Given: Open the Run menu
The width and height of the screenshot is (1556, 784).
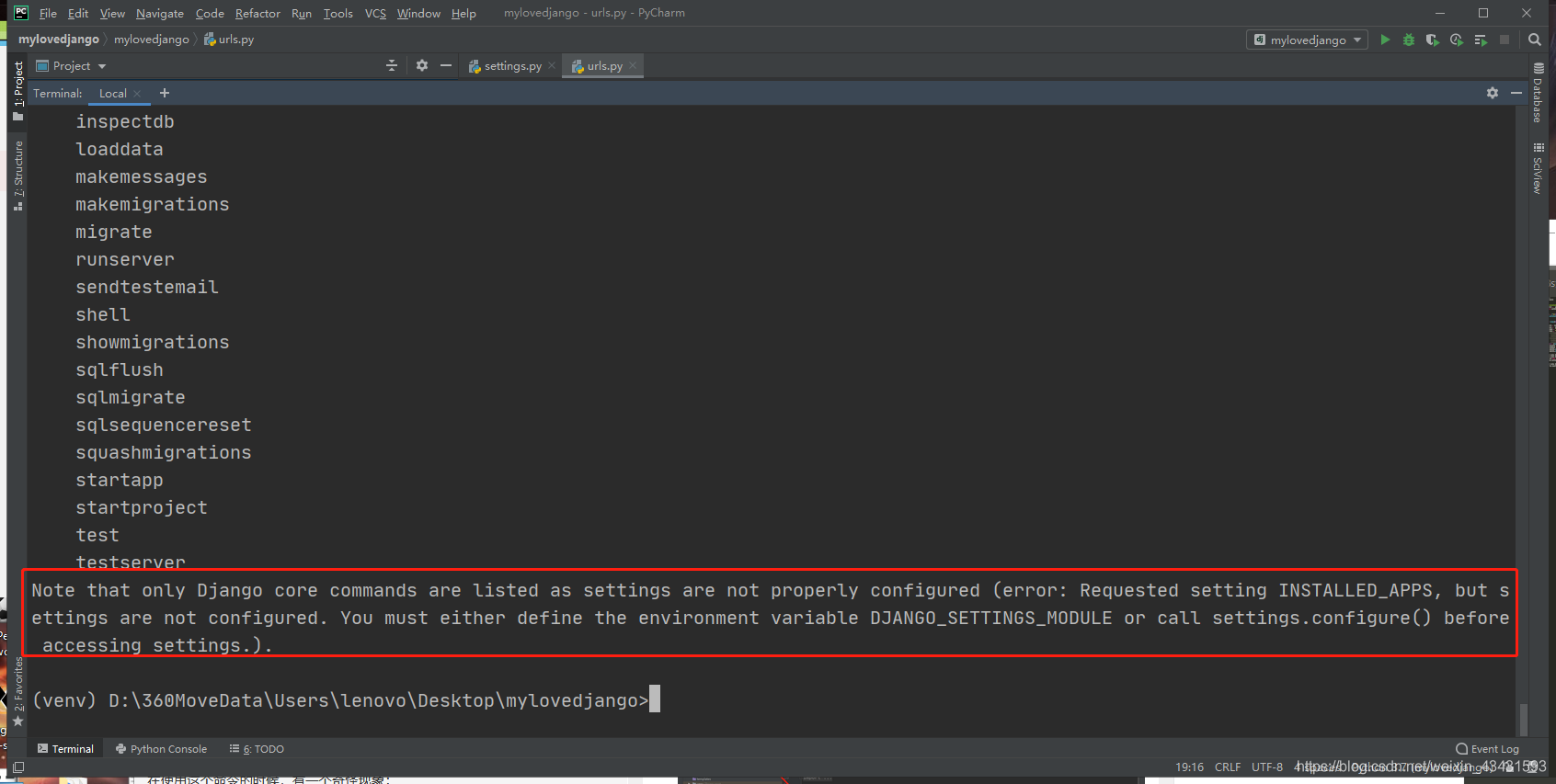Looking at the screenshot, I should point(302,13).
